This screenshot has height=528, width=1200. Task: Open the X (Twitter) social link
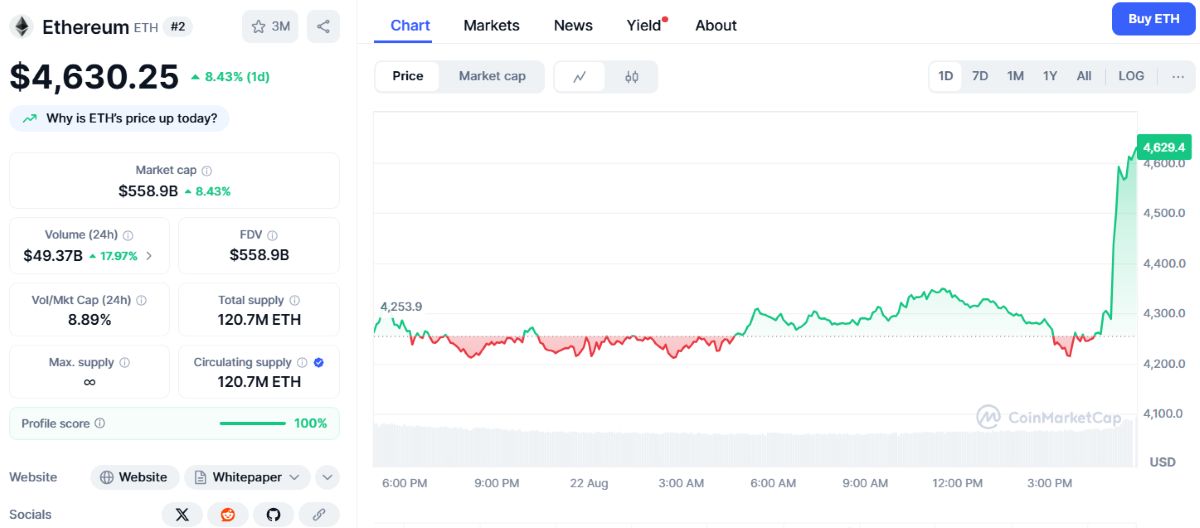coord(181,515)
